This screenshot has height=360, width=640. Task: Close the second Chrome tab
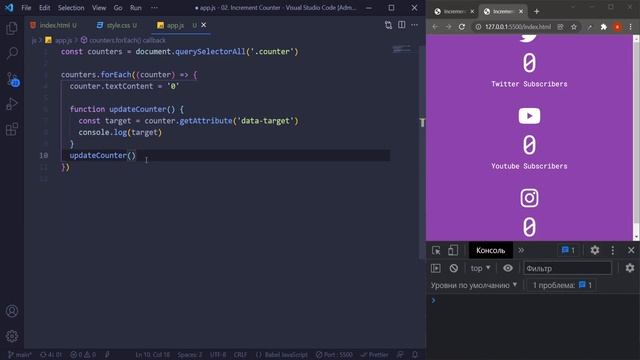(x=521, y=11)
